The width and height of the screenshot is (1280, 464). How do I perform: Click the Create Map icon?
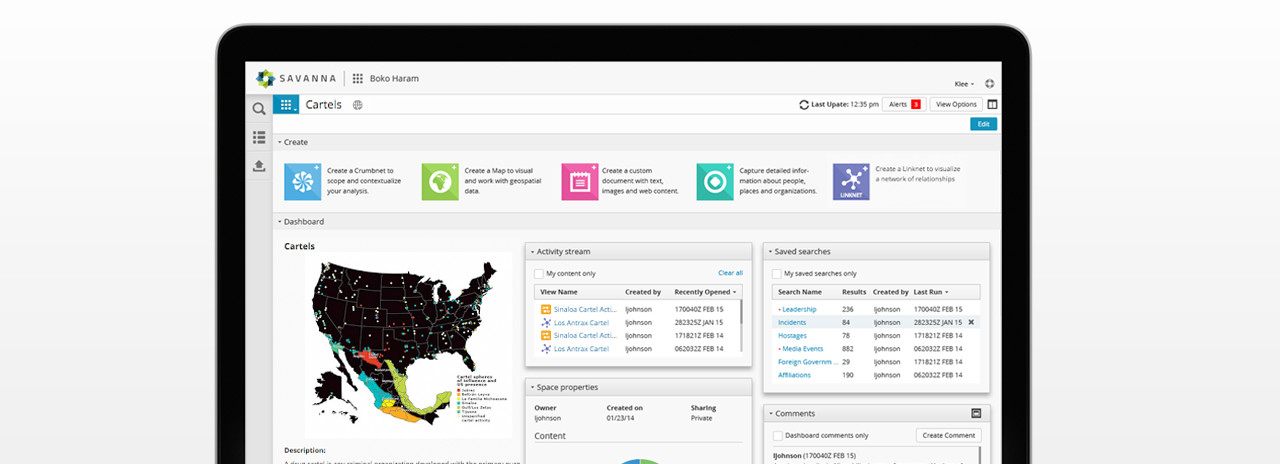(x=439, y=182)
